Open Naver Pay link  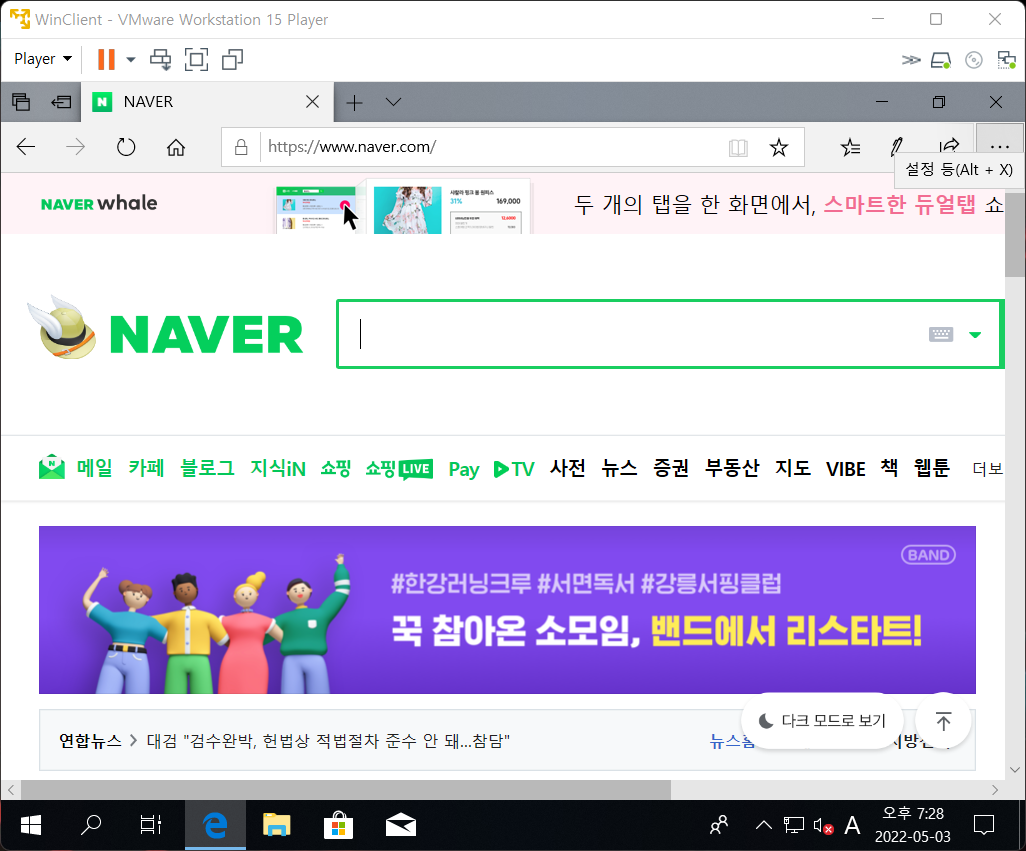(464, 470)
